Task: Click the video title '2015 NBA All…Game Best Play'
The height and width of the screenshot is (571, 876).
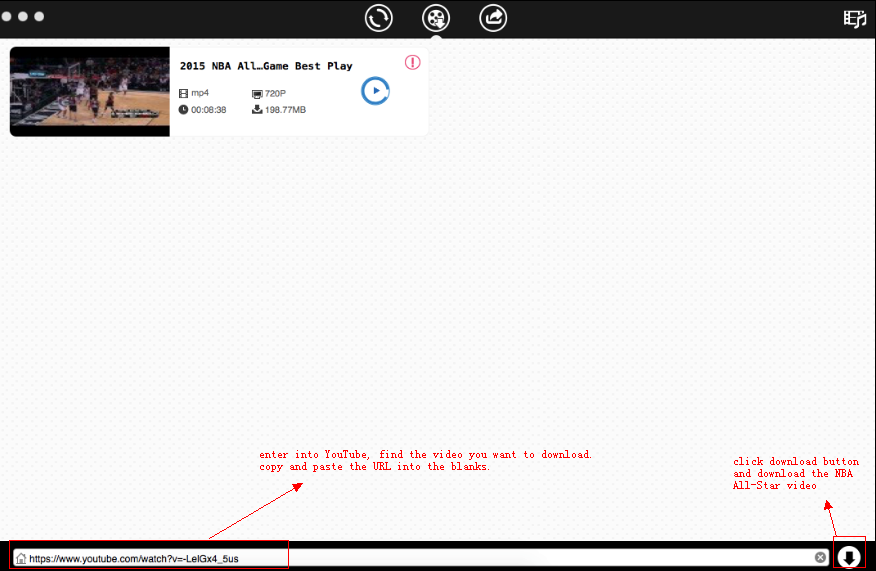Action: pyautogui.click(x=266, y=66)
